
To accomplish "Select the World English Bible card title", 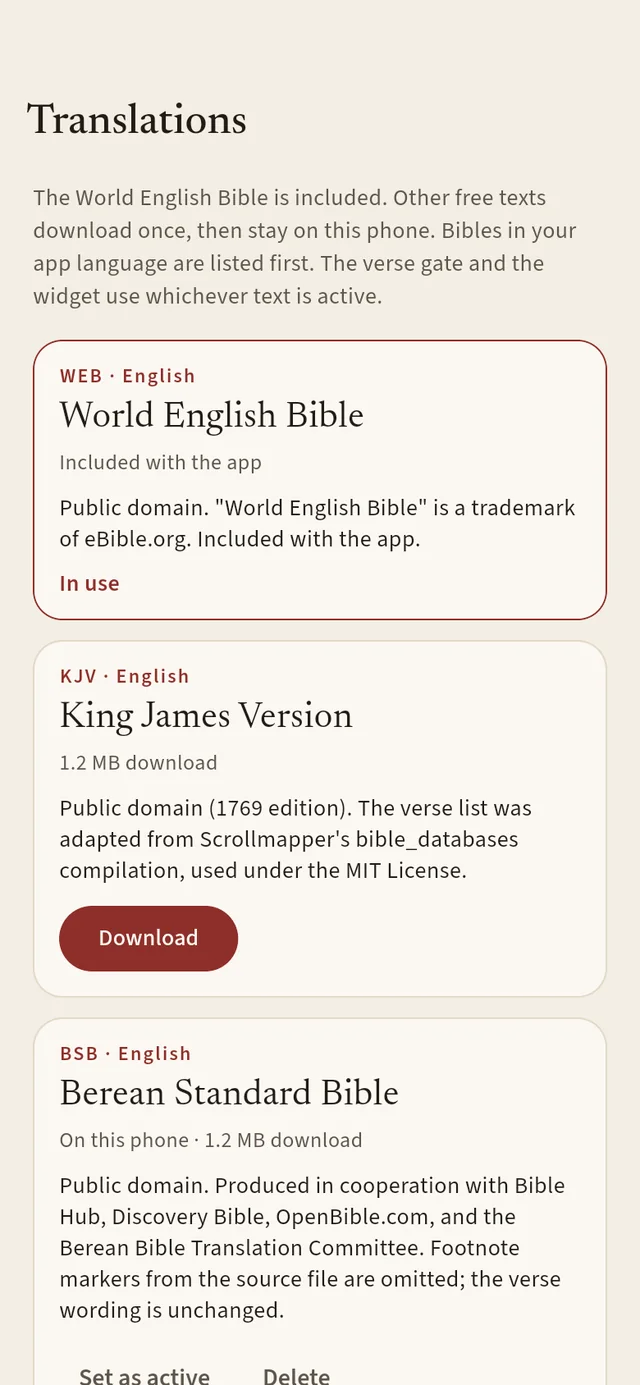I will pyautogui.click(x=211, y=415).
